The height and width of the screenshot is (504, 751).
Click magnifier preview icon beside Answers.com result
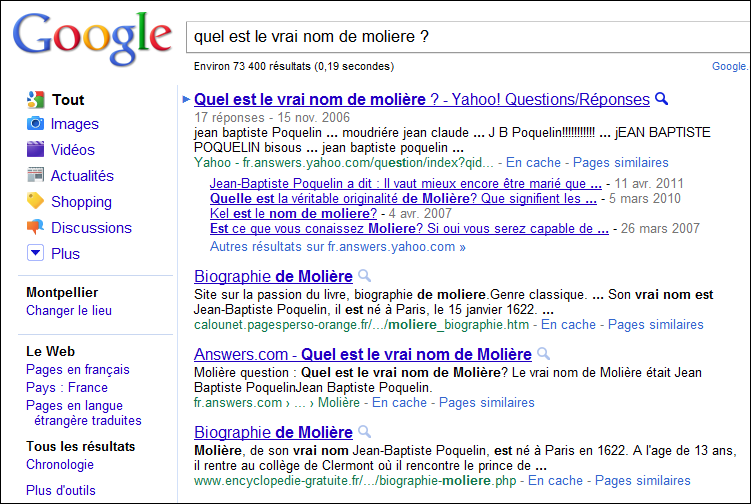(542, 354)
